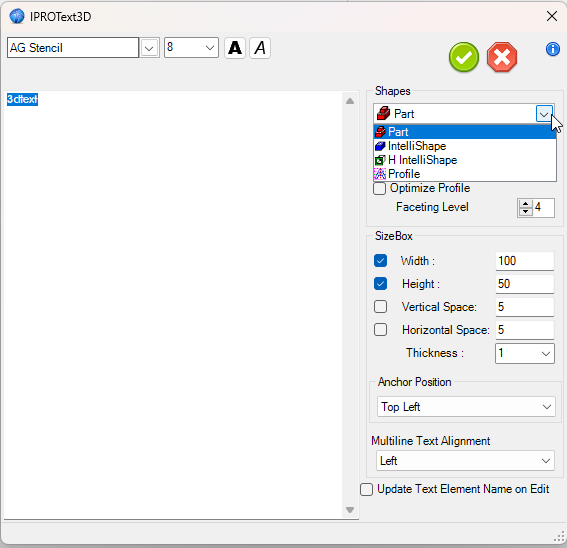Open the Anchor Position Top Left dropdown
The image size is (567, 548).
click(x=466, y=407)
